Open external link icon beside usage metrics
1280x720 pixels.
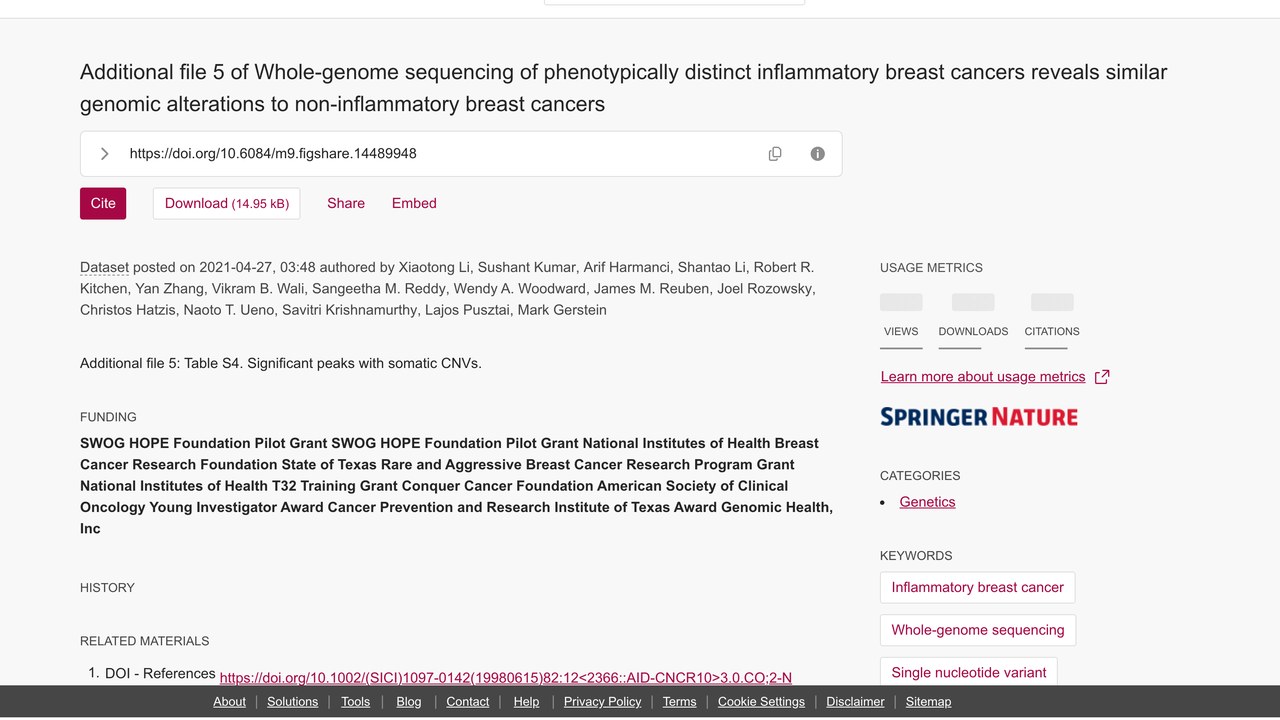[x=1102, y=377]
